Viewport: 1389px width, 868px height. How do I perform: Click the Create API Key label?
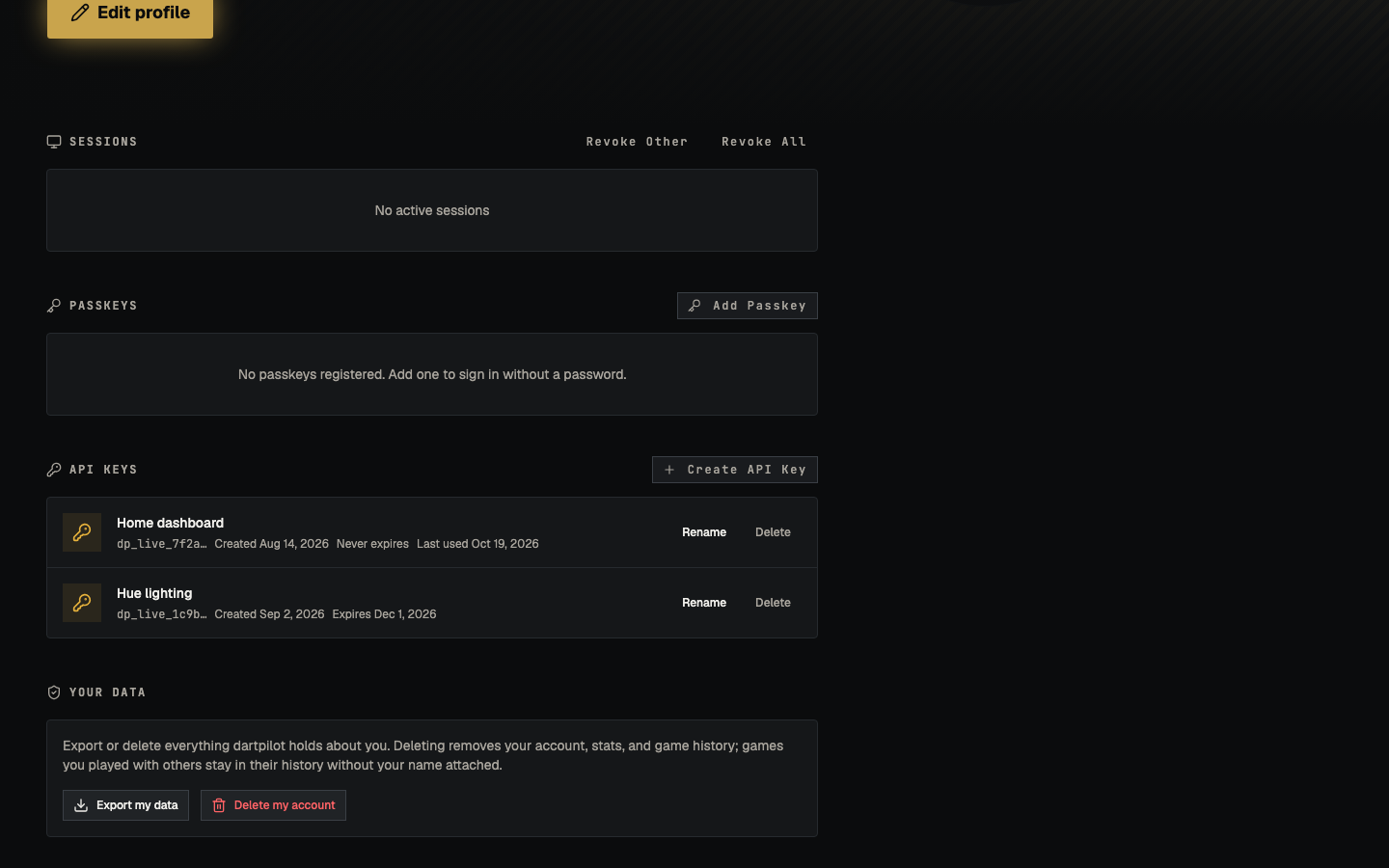tap(747, 470)
